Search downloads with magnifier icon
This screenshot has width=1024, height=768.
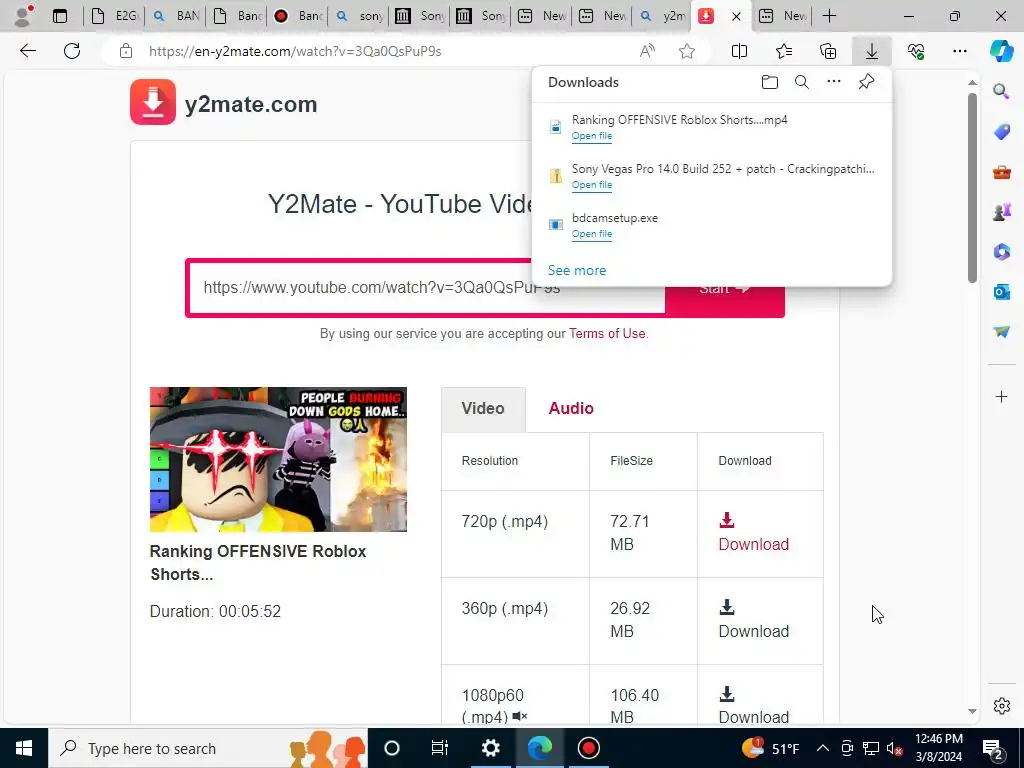point(802,82)
